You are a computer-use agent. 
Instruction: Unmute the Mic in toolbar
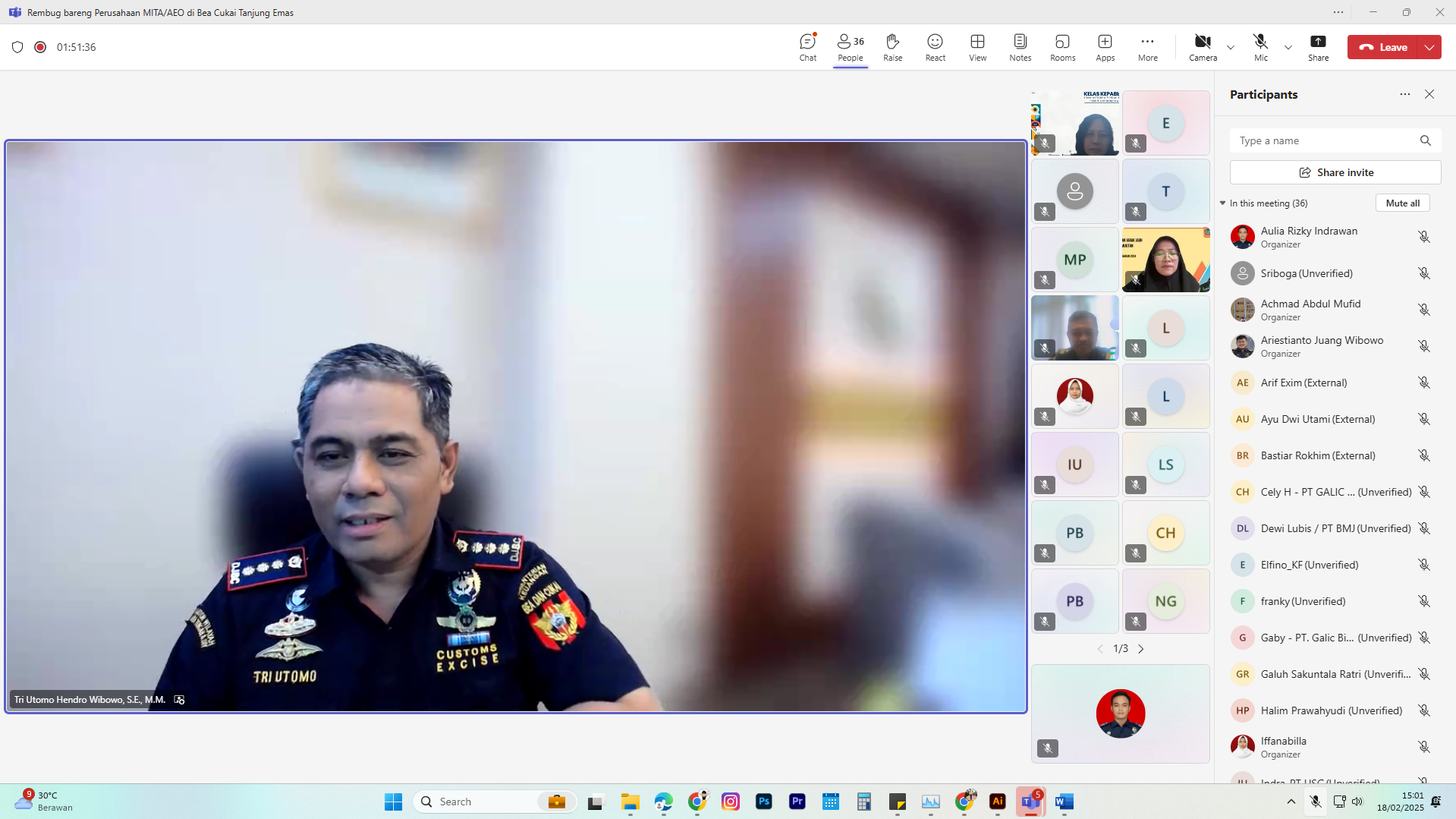[x=1260, y=47]
